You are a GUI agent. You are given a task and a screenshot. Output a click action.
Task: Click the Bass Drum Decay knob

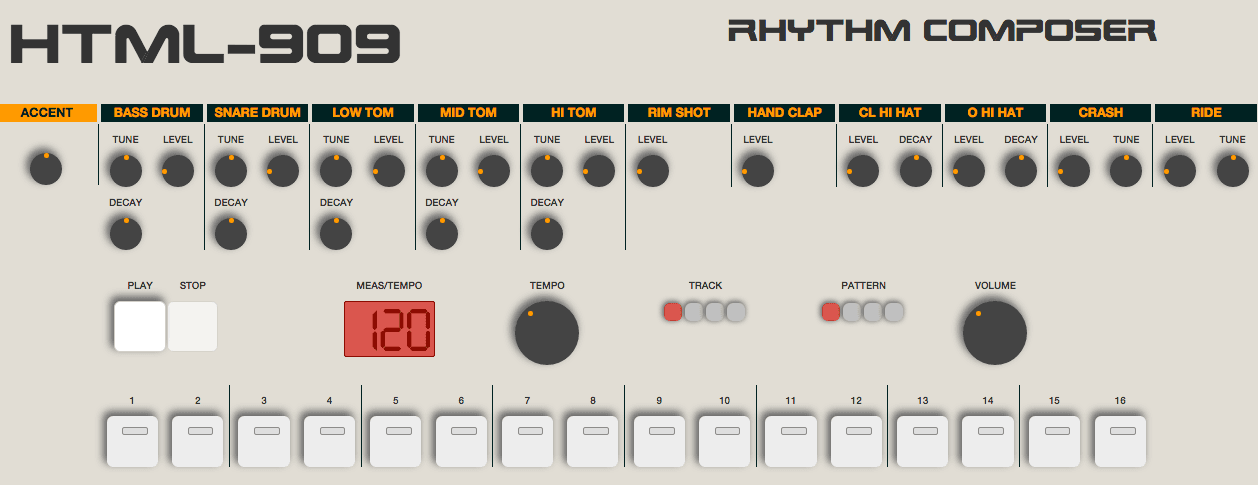126,233
